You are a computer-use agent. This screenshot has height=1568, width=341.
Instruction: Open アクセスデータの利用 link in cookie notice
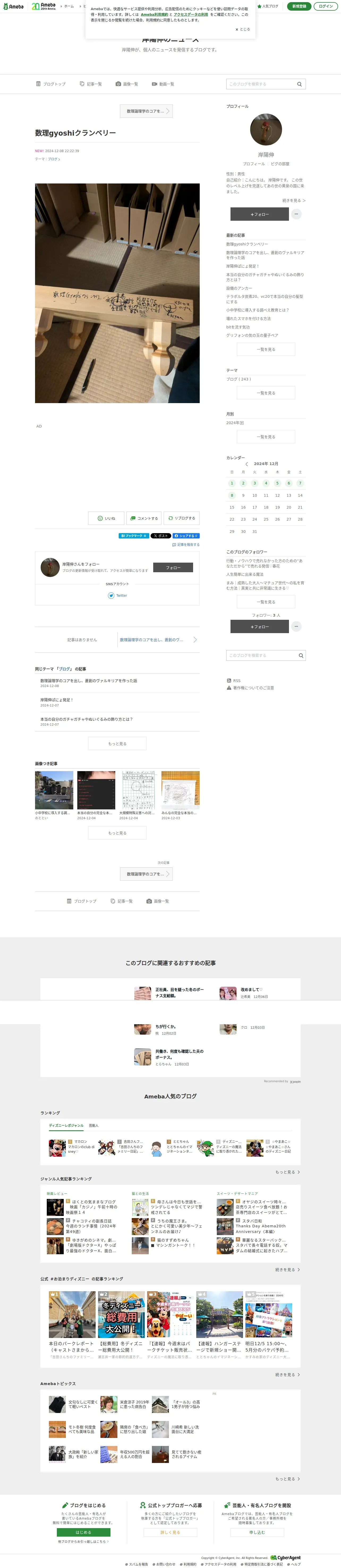tap(191, 15)
